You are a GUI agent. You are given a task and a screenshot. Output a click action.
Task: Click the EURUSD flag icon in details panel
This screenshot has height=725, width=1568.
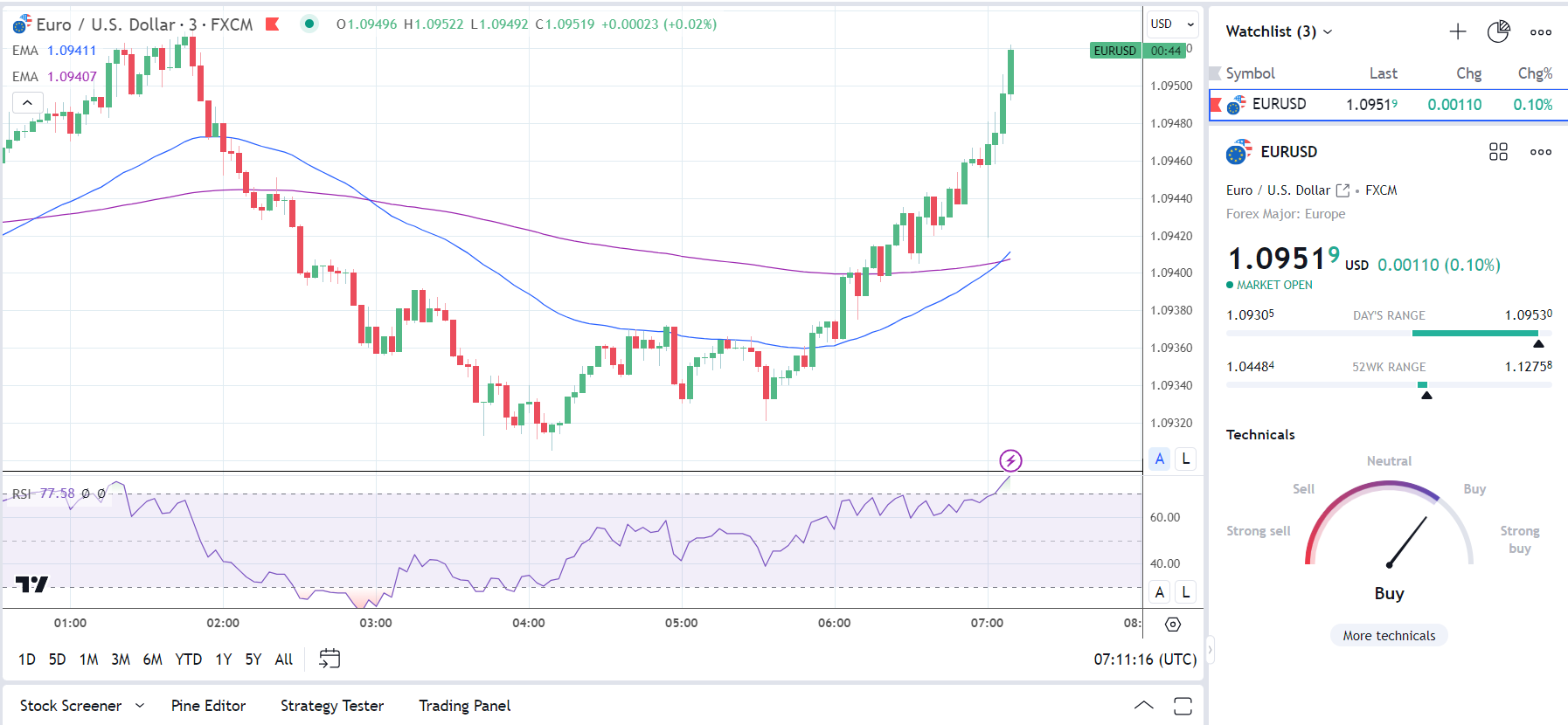click(x=1238, y=152)
